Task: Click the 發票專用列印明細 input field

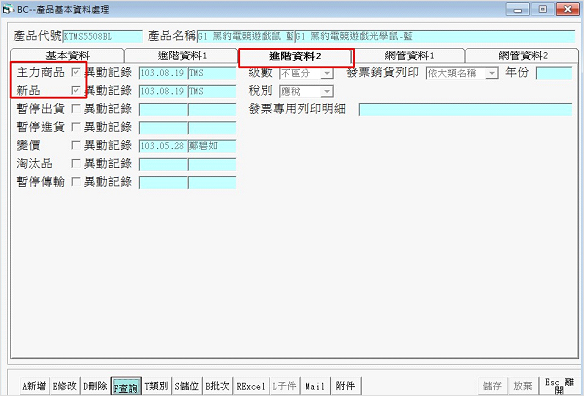Action: point(465,110)
